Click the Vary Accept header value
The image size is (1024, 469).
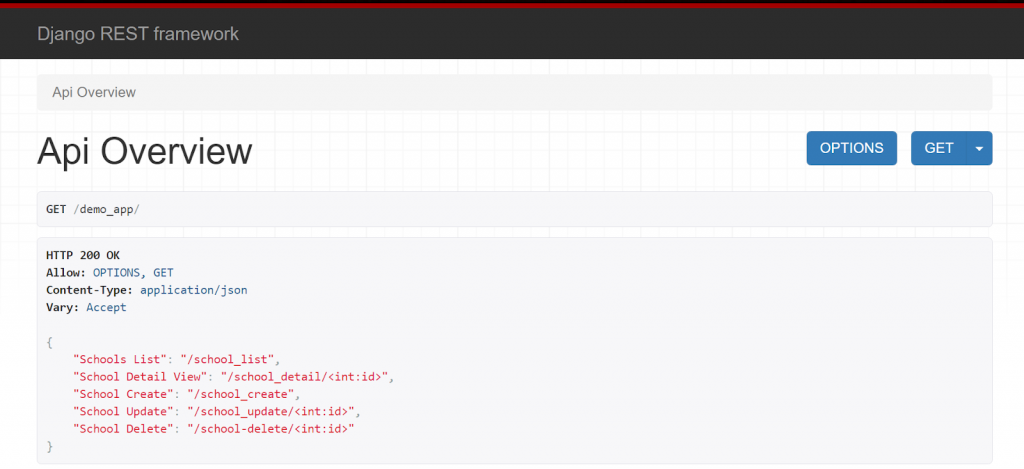pos(106,307)
